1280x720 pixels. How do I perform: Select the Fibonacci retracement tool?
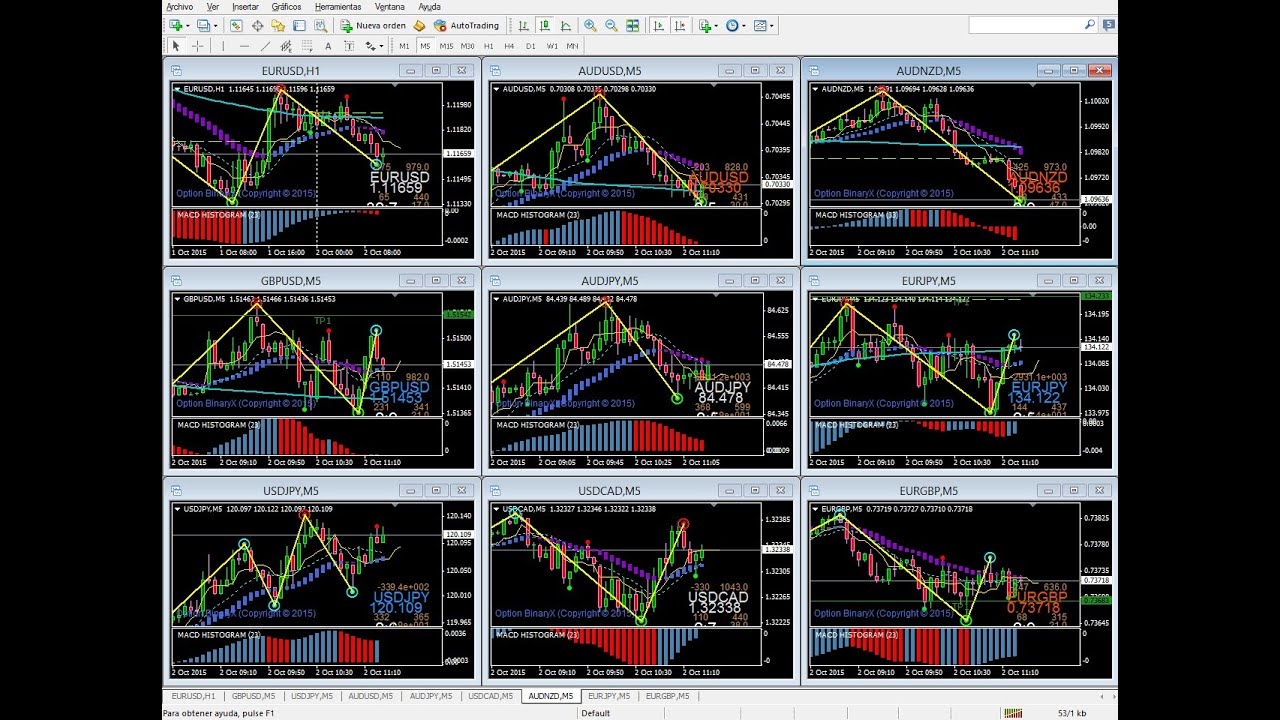pos(307,46)
